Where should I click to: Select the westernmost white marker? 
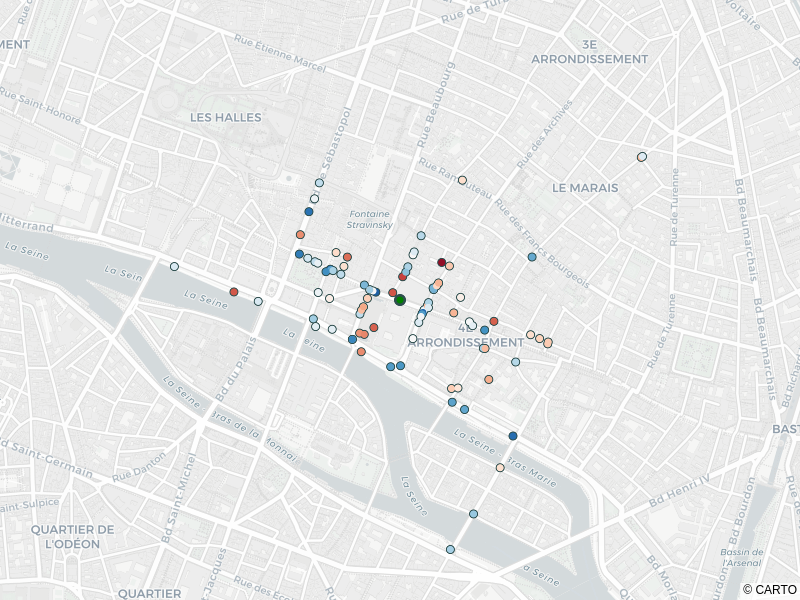pos(174,267)
